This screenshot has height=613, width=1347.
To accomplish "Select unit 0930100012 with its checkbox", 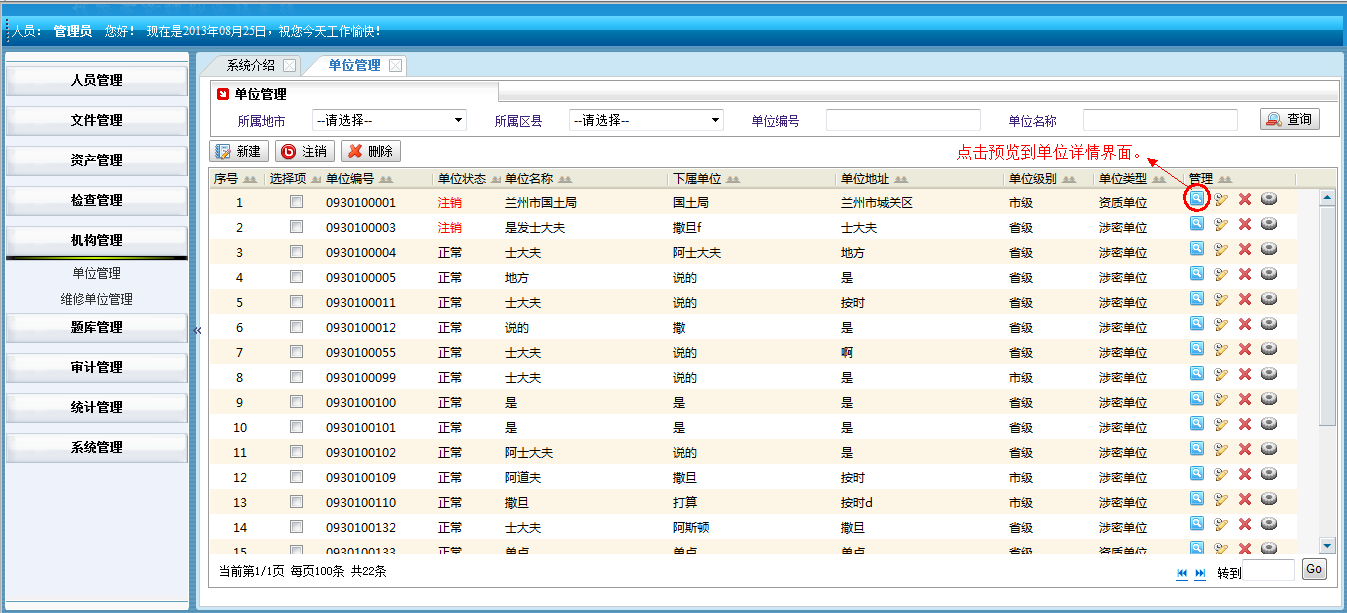I will [x=296, y=327].
